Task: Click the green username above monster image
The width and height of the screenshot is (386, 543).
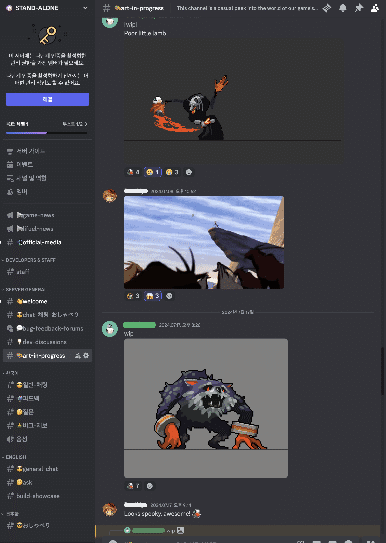Action: click(x=140, y=325)
